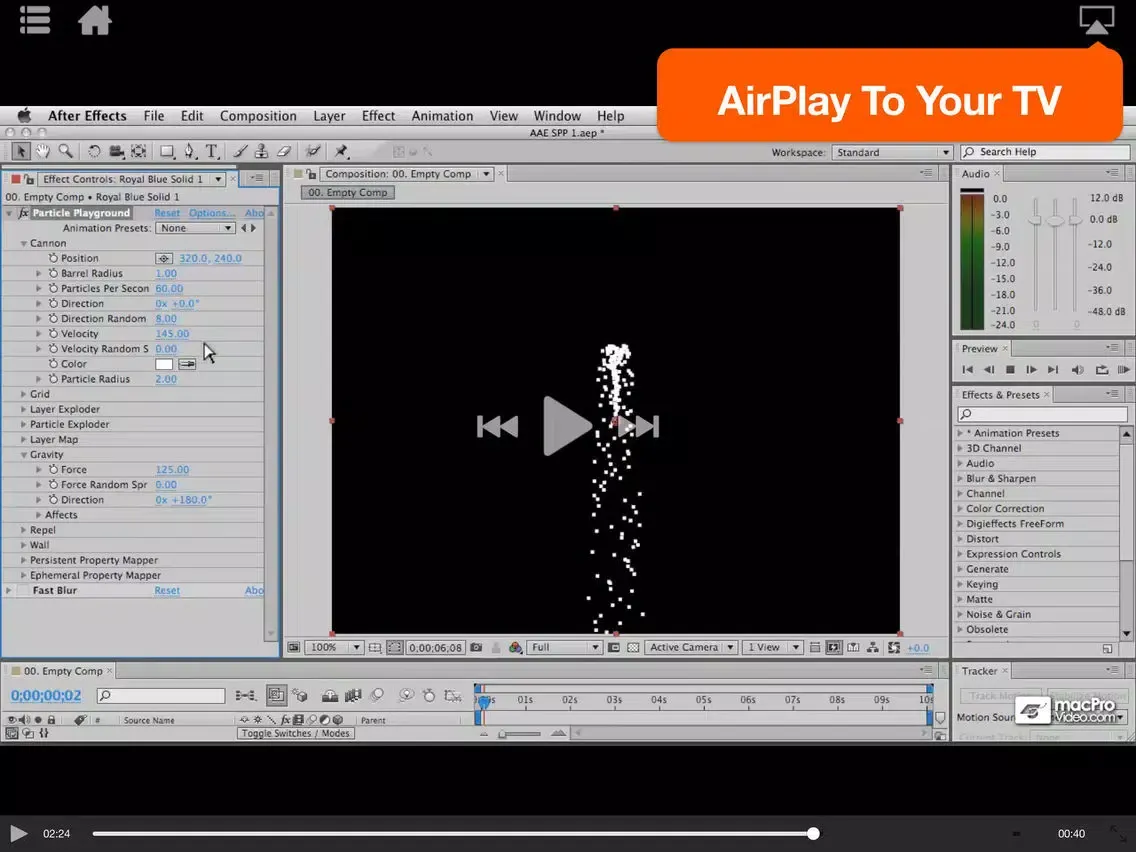Open the Layer menu

pos(329,116)
